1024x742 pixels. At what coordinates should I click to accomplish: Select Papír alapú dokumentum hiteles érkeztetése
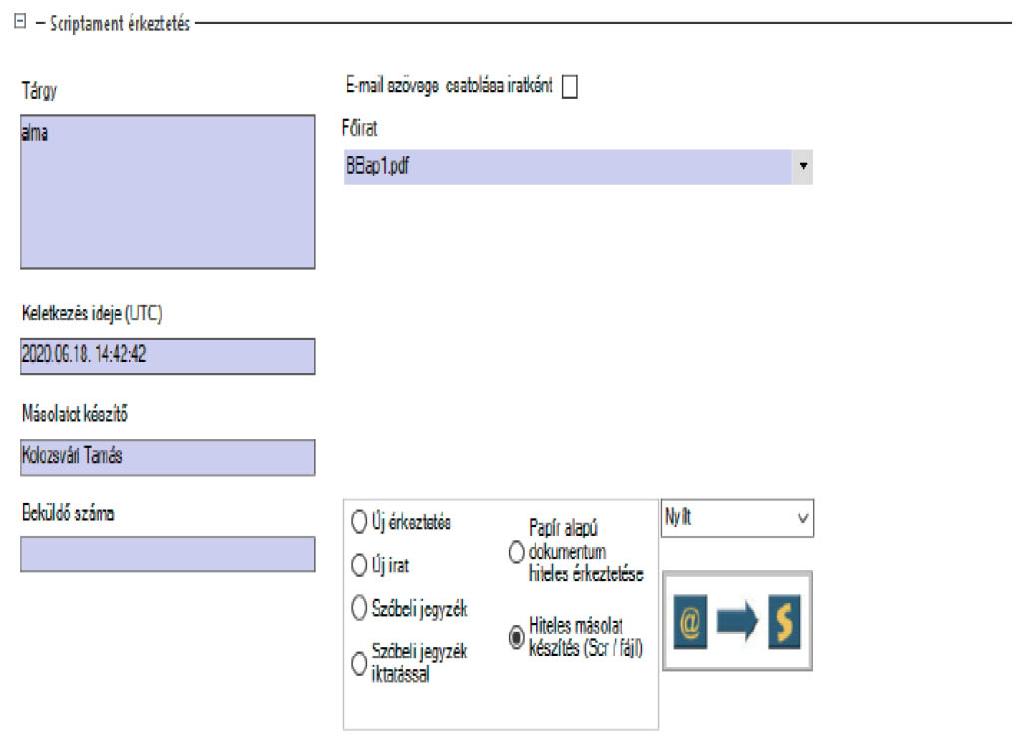[516, 552]
